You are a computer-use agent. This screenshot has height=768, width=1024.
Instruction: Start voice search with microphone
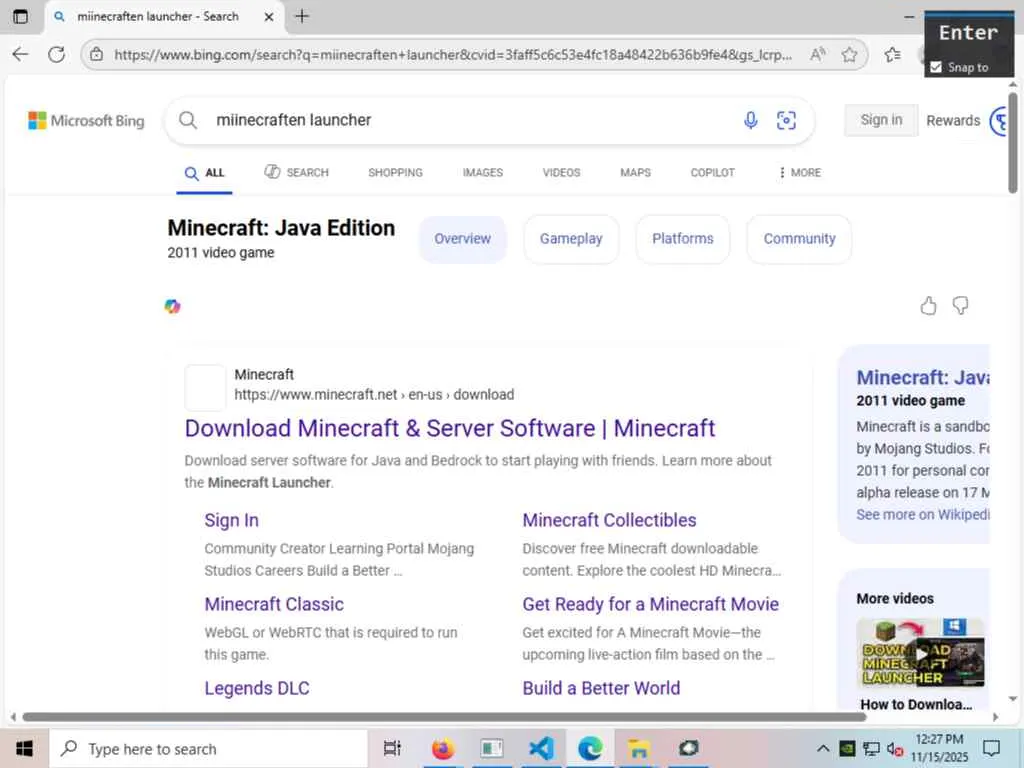[751, 120]
